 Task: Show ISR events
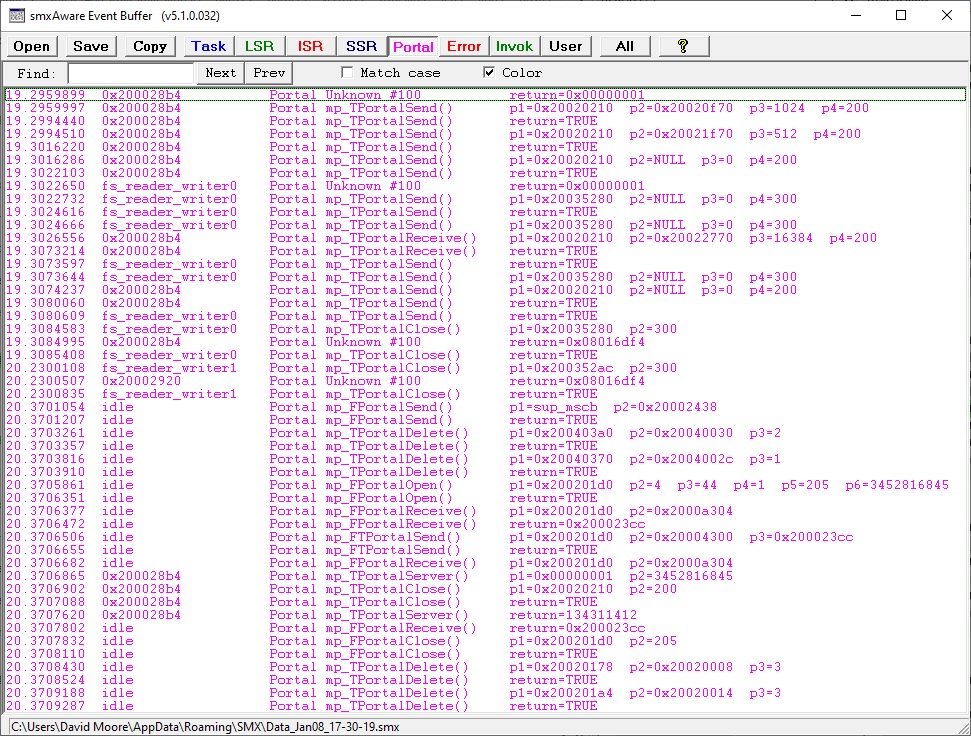point(310,46)
